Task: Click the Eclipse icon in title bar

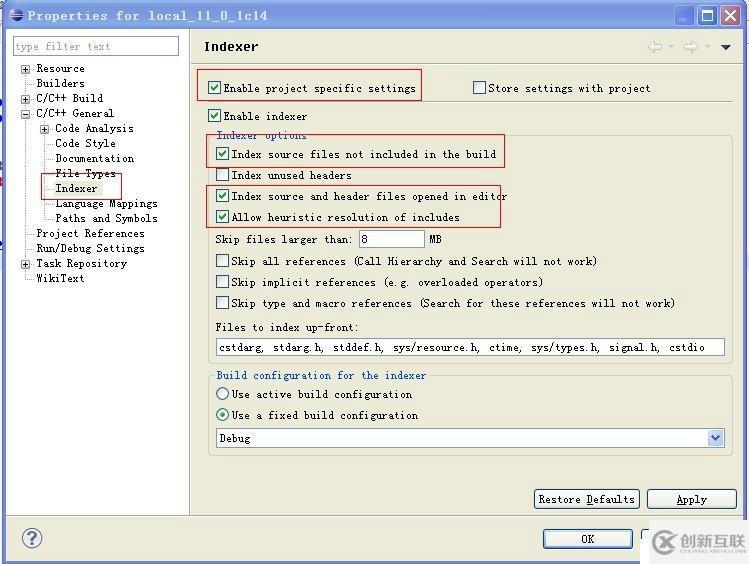Action: tap(16, 15)
